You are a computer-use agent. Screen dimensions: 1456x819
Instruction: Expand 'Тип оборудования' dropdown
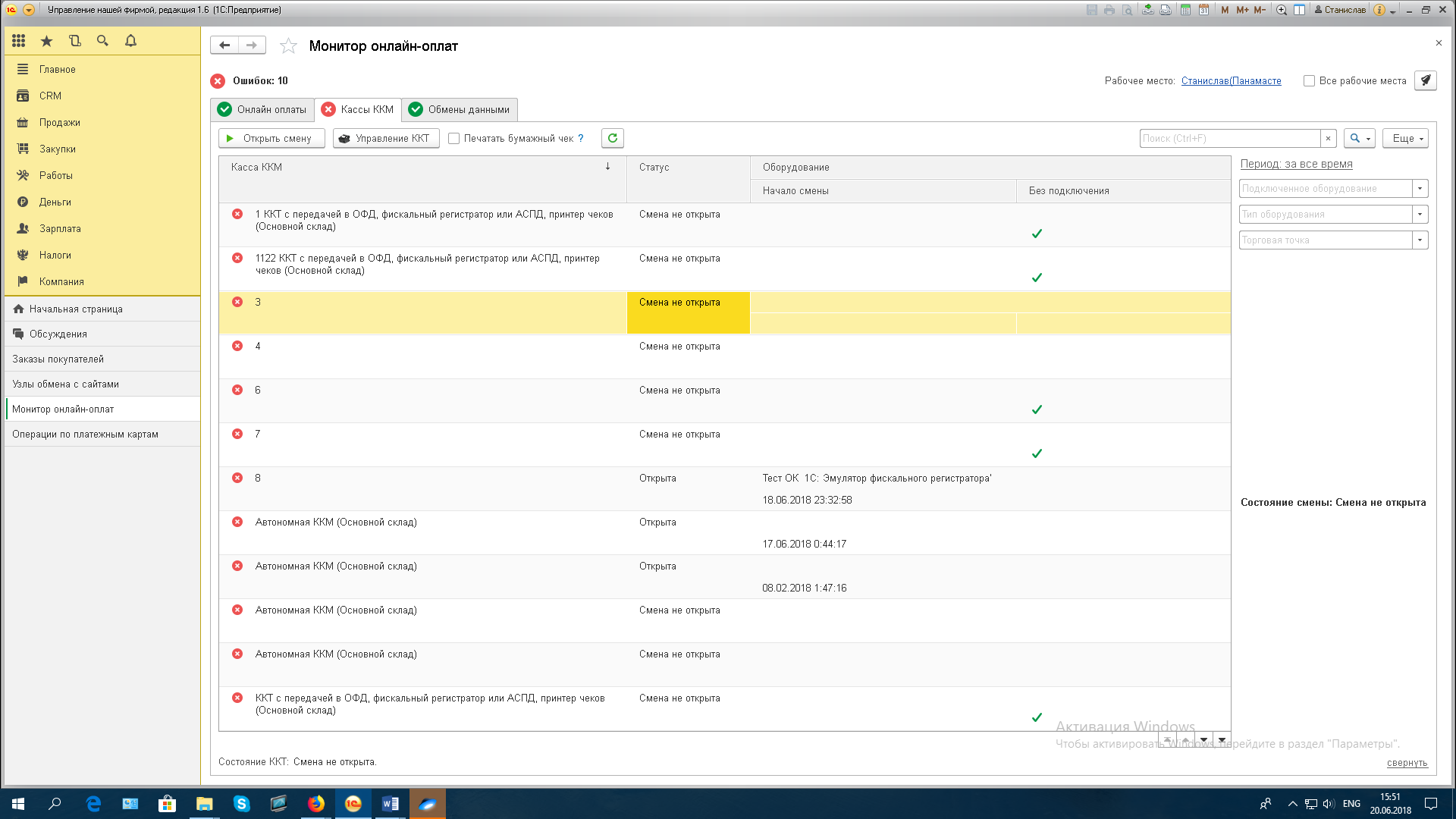coord(1420,215)
